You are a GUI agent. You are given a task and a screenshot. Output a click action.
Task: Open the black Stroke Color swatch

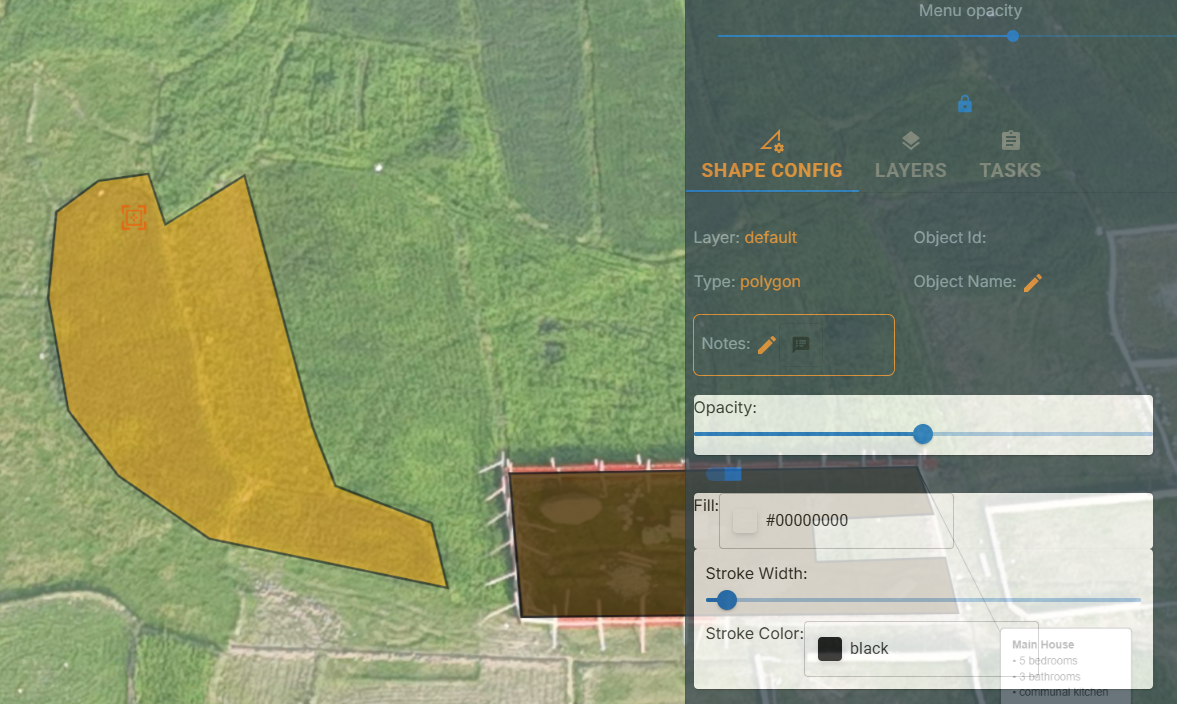click(x=830, y=649)
